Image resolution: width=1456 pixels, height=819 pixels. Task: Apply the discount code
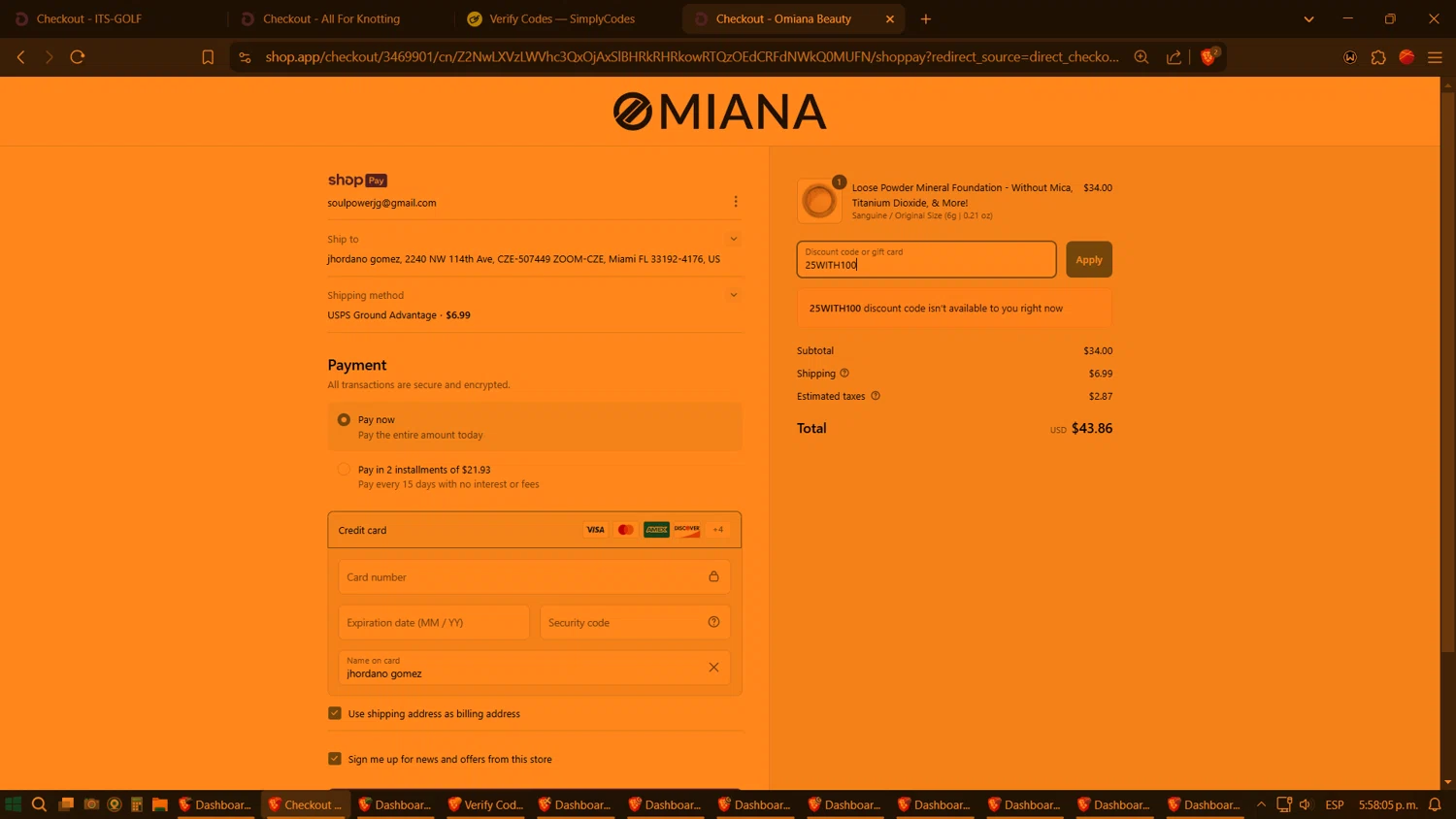1089,259
